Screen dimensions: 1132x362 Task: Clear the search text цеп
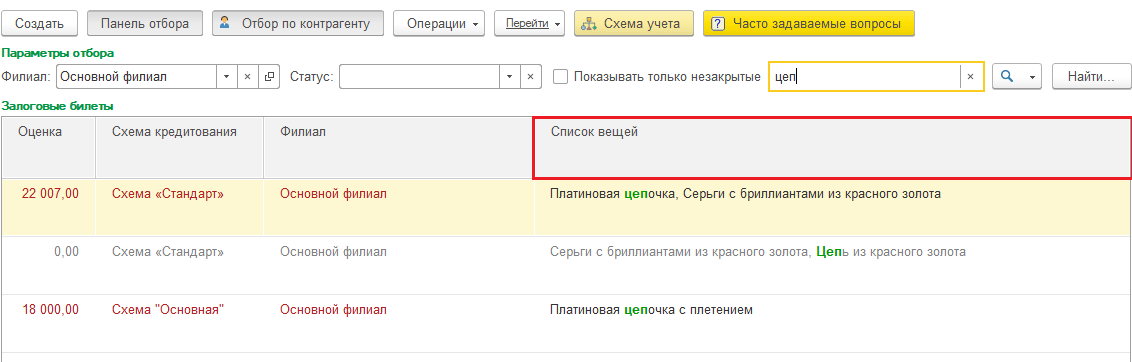(971, 77)
